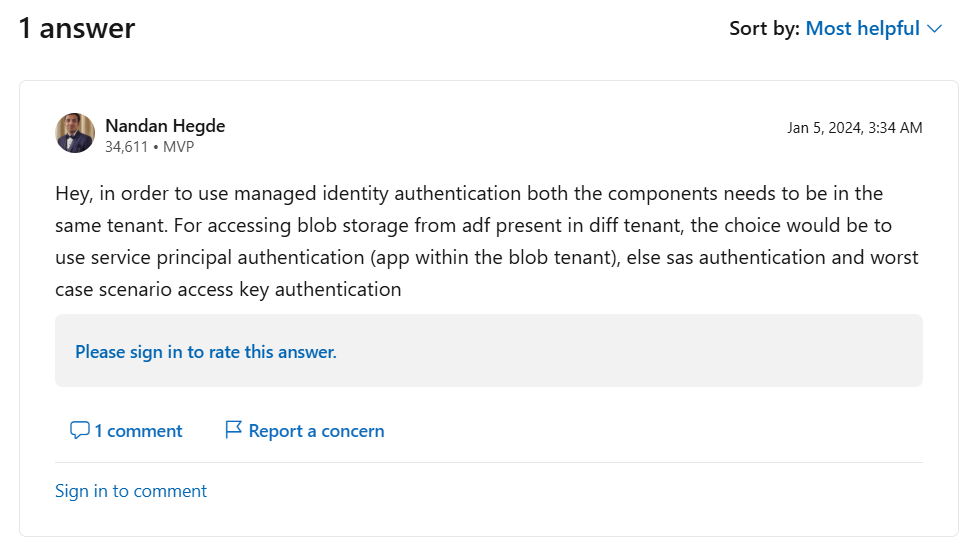Click the Jan 5, 2024 timestamp
The image size is (970, 551).
(854, 128)
